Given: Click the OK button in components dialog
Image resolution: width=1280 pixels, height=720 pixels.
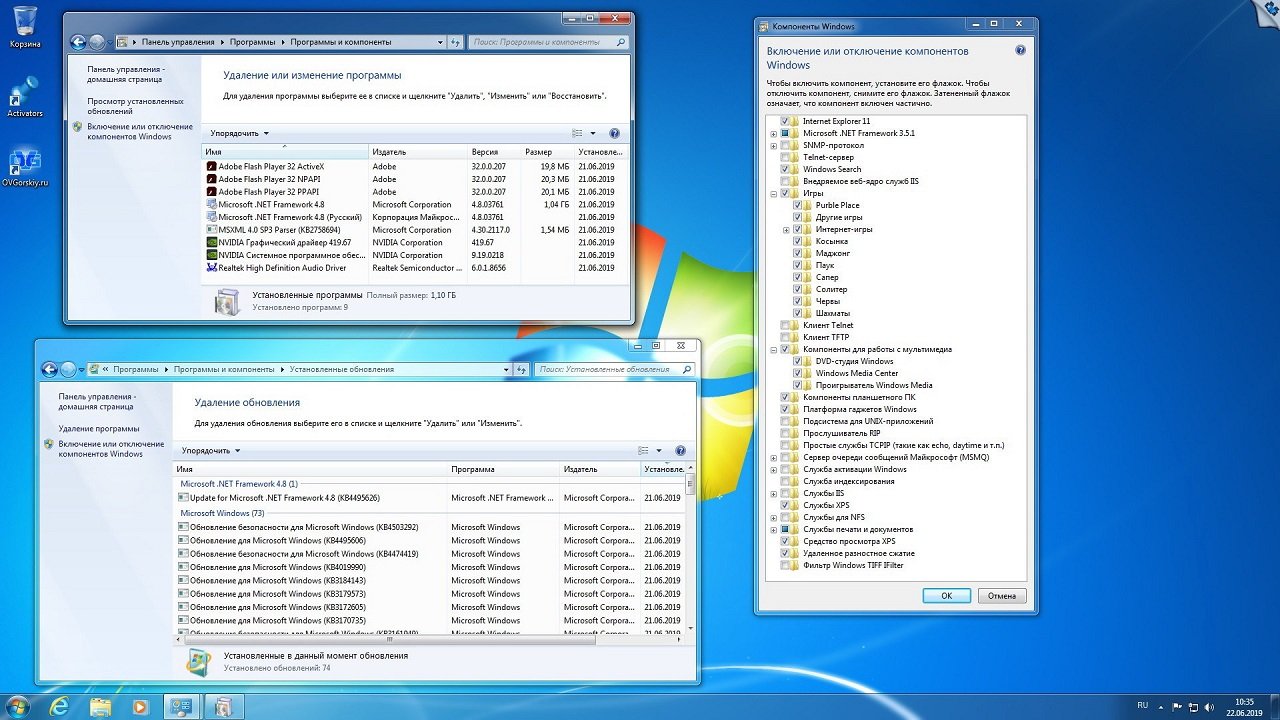Looking at the screenshot, I should 946,596.
